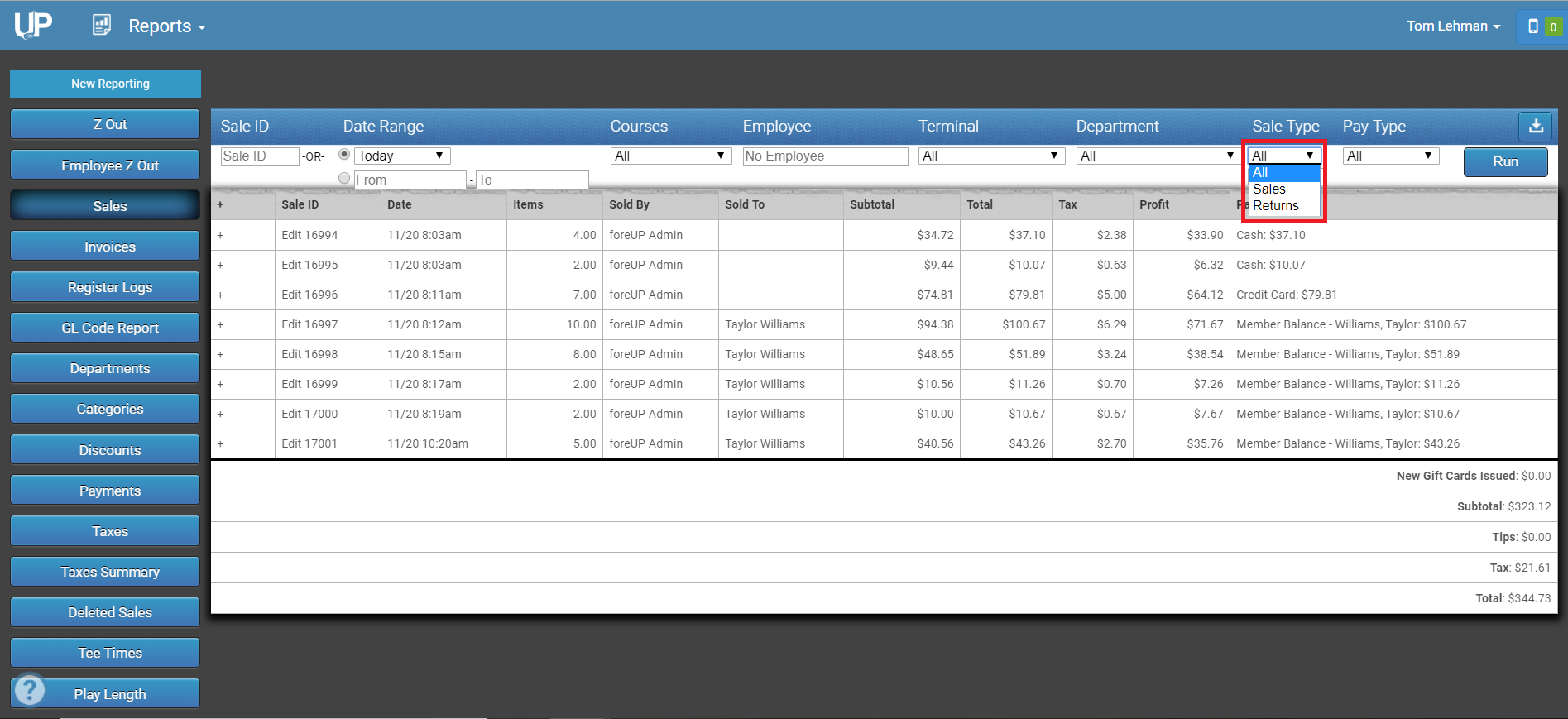Choose Returns in Sale Type list
Screen dimensions: 1568x719
(x=1284, y=206)
